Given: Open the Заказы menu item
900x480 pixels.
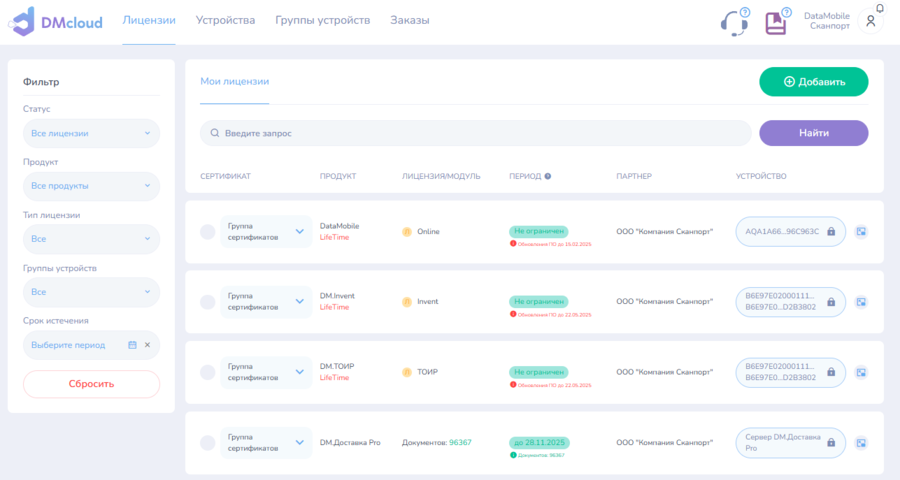Looking at the screenshot, I should point(410,20).
